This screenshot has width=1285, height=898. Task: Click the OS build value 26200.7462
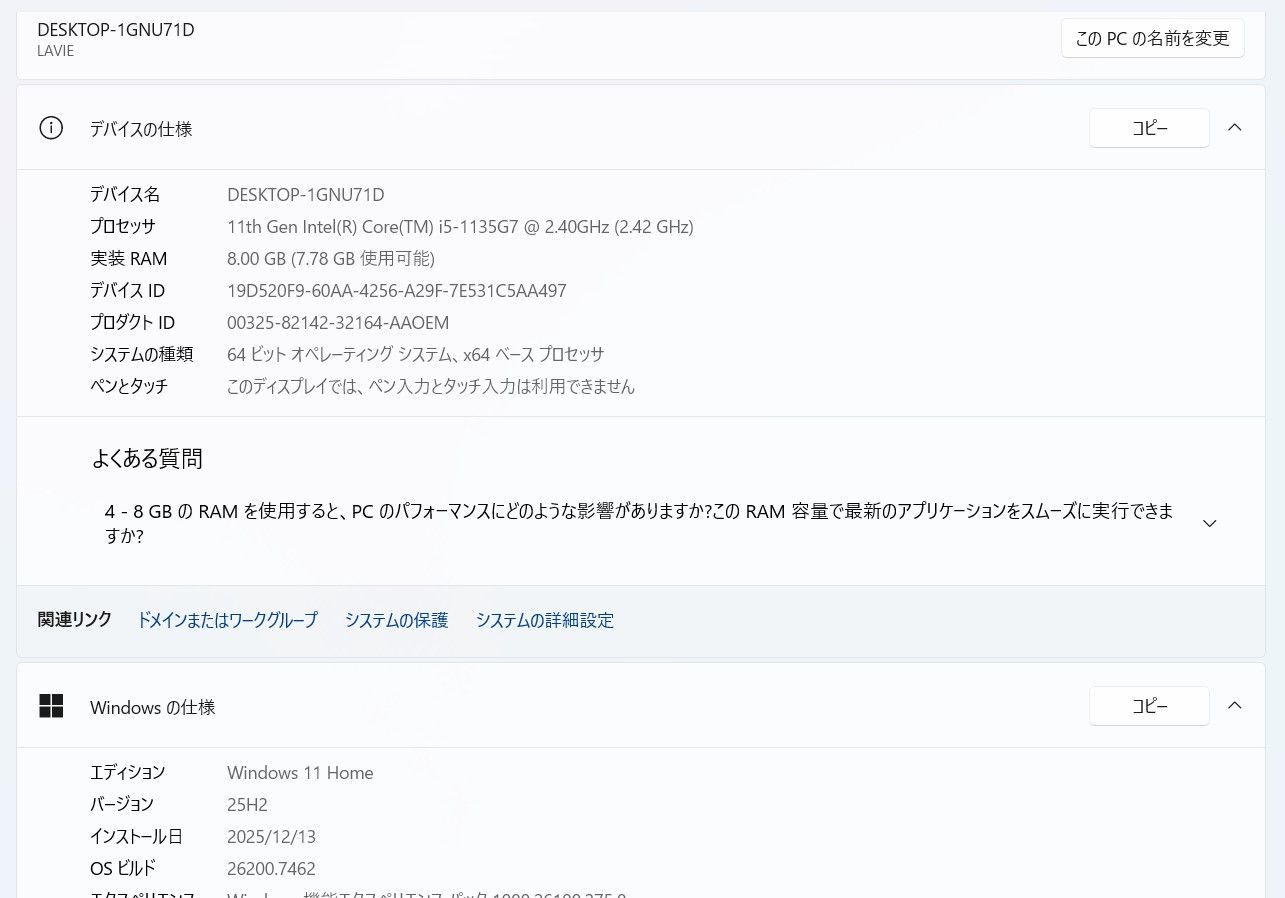[271, 869]
